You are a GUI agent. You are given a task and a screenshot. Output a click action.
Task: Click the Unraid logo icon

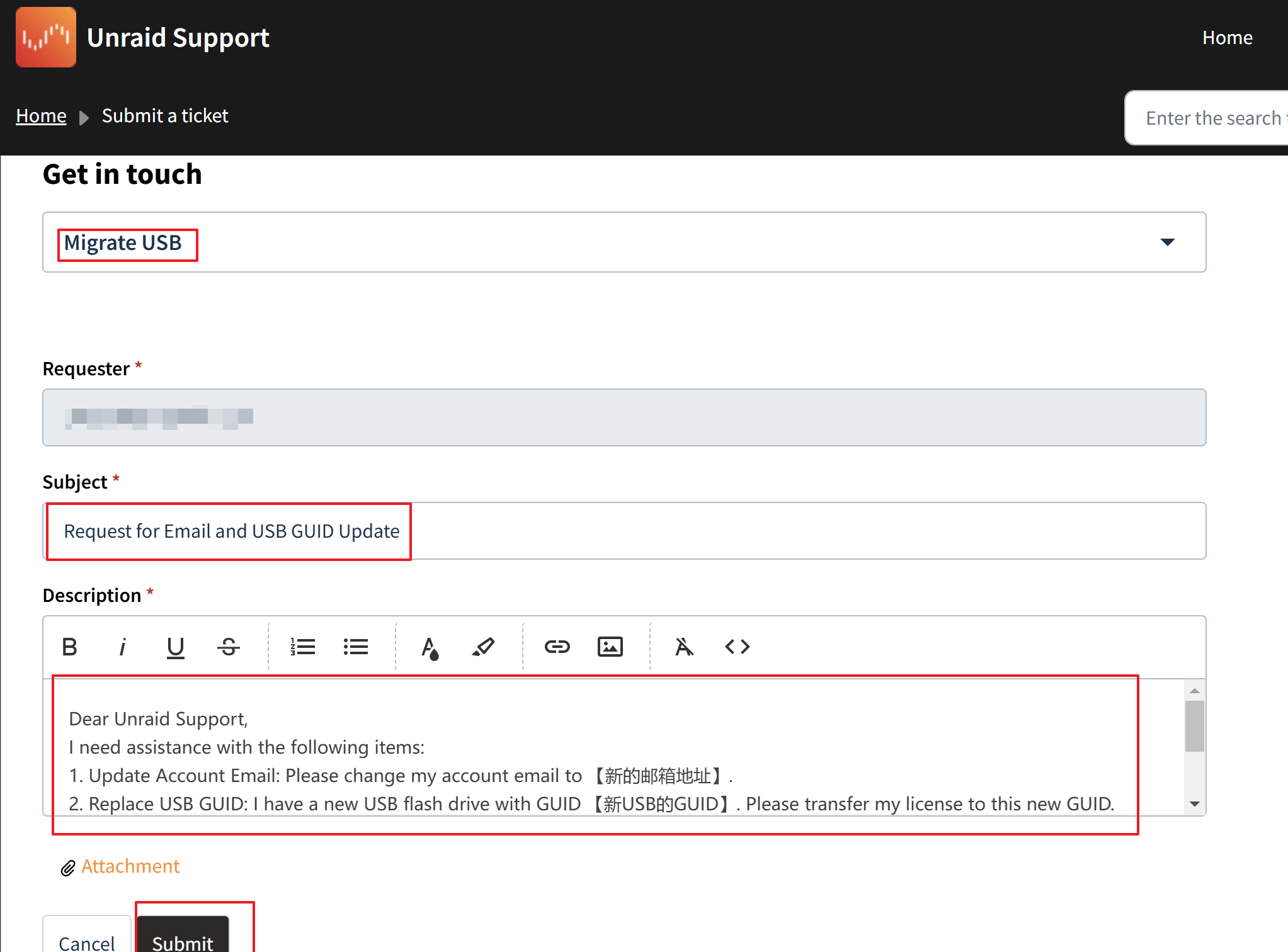click(46, 37)
